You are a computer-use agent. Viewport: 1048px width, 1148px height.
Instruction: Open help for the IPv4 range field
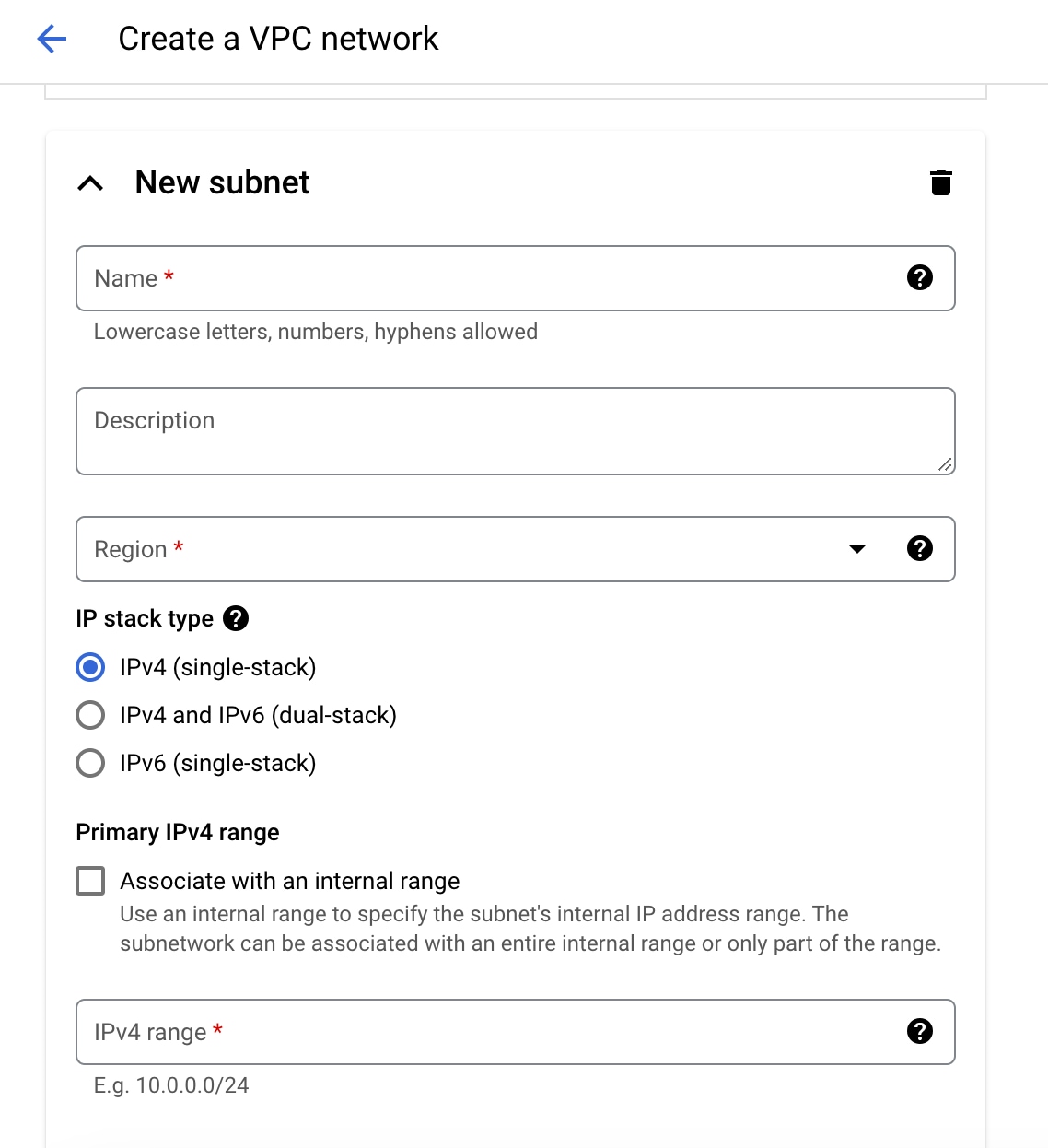(919, 1031)
